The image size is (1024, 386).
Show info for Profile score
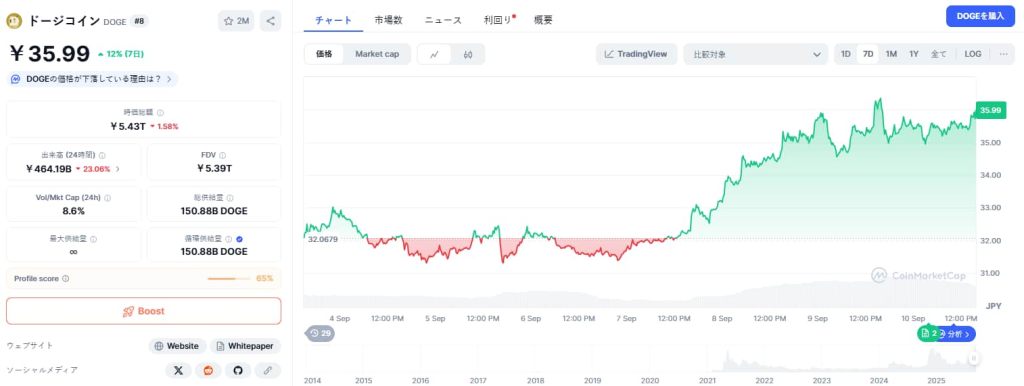tap(66, 278)
